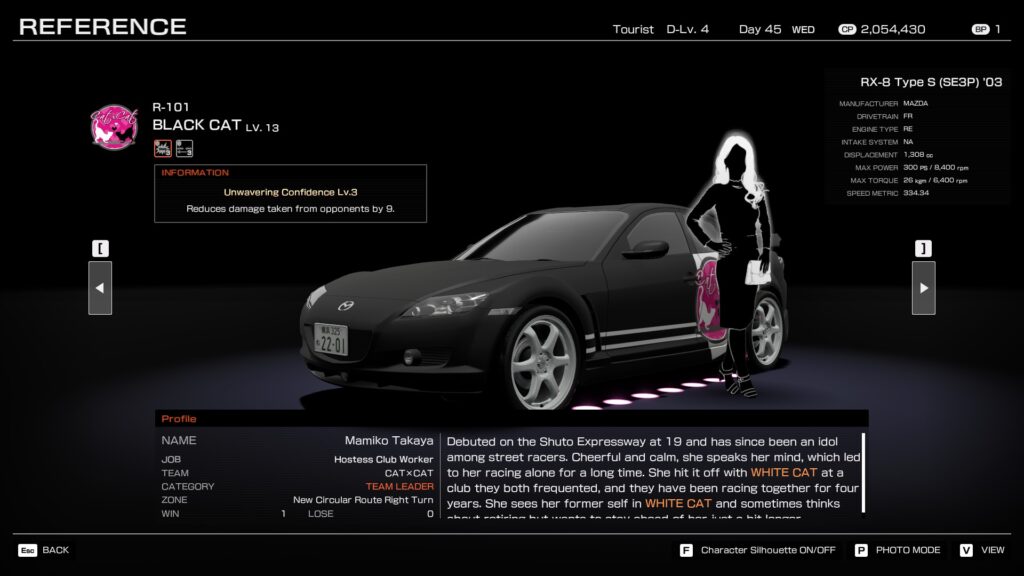
Task: Select the first skill icon under BLACK CAT
Action: pyautogui.click(x=163, y=148)
